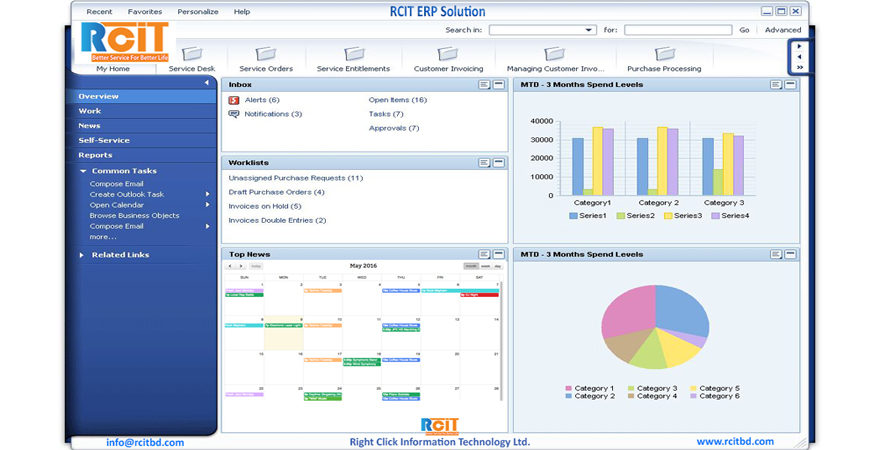The height and width of the screenshot is (450, 870).
Task: Open Unassigned Purchase Requests (11)
Action: (296, 178)
